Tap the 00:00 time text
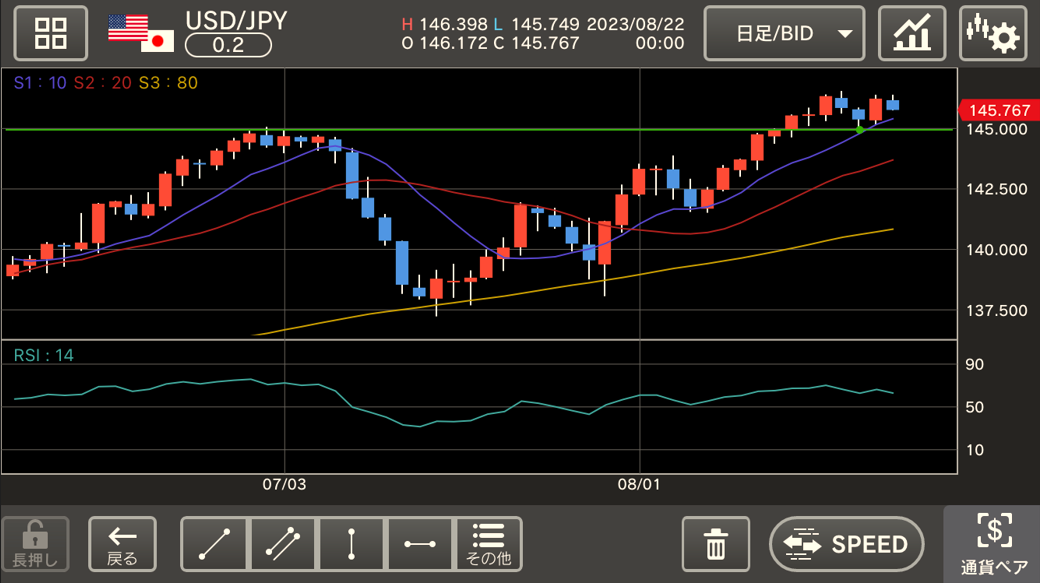The height and width of the screenshot is (583, 1040). [659, 43]
